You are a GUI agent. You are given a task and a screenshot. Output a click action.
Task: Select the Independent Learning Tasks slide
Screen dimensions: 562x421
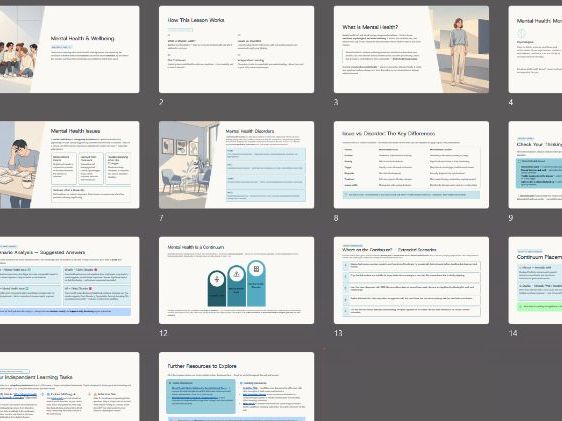coord(70,387)
